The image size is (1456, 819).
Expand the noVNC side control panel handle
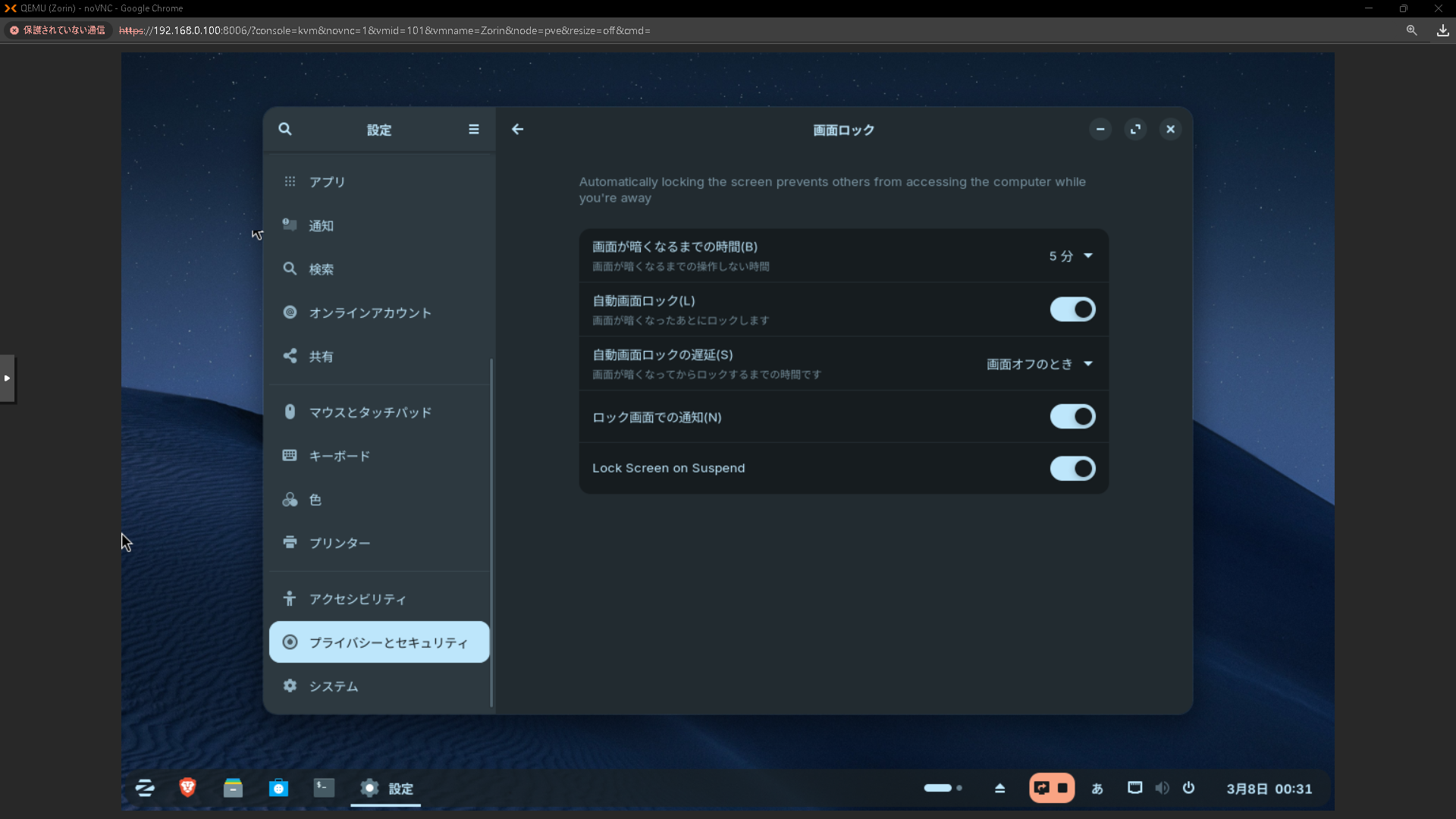point(7,378)
